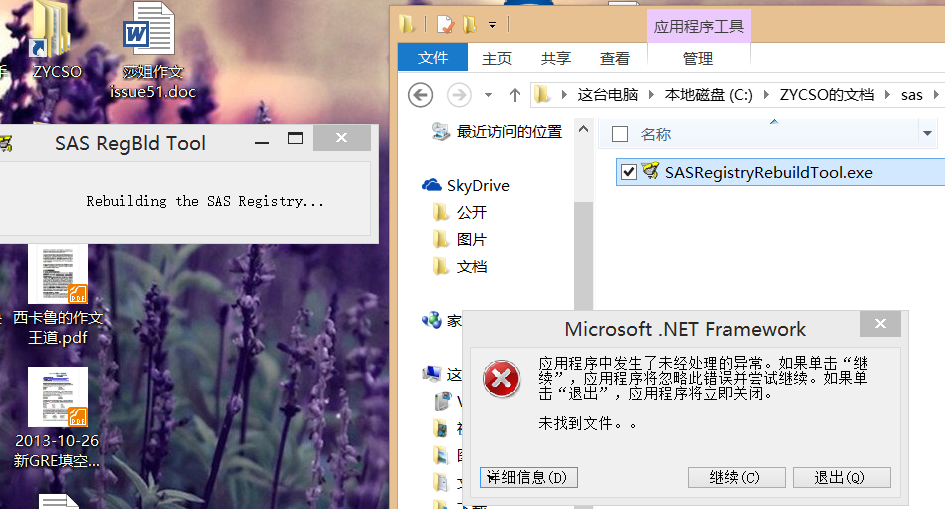Click the red error icon in the dialog
This screenshot has width=945, height=509.
(x=501, y=379)
